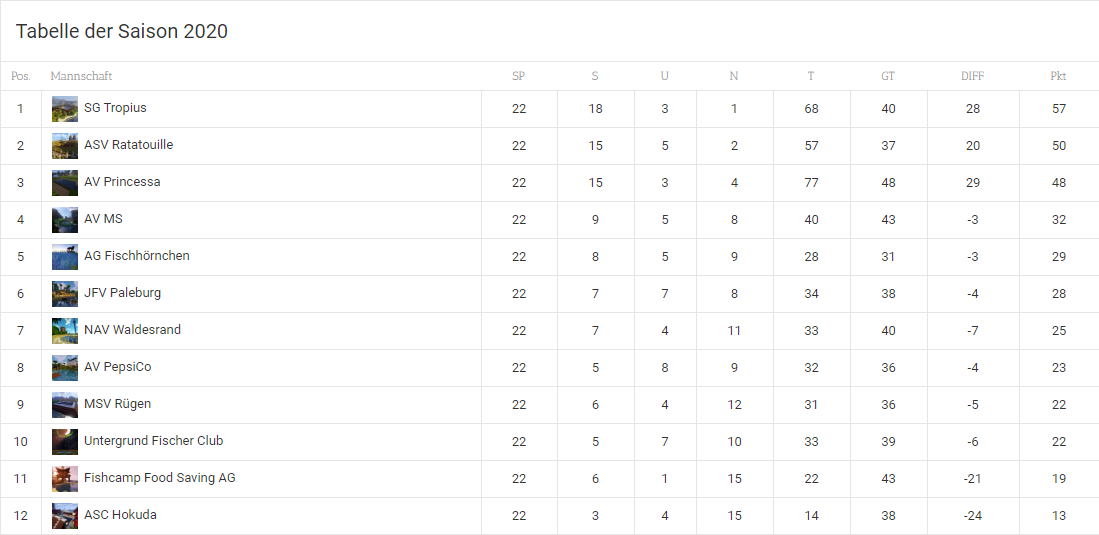Sort table by DIFF column header
Image resolution: width=1099 pixels, height=535 pixels.
tap(972, 76)
